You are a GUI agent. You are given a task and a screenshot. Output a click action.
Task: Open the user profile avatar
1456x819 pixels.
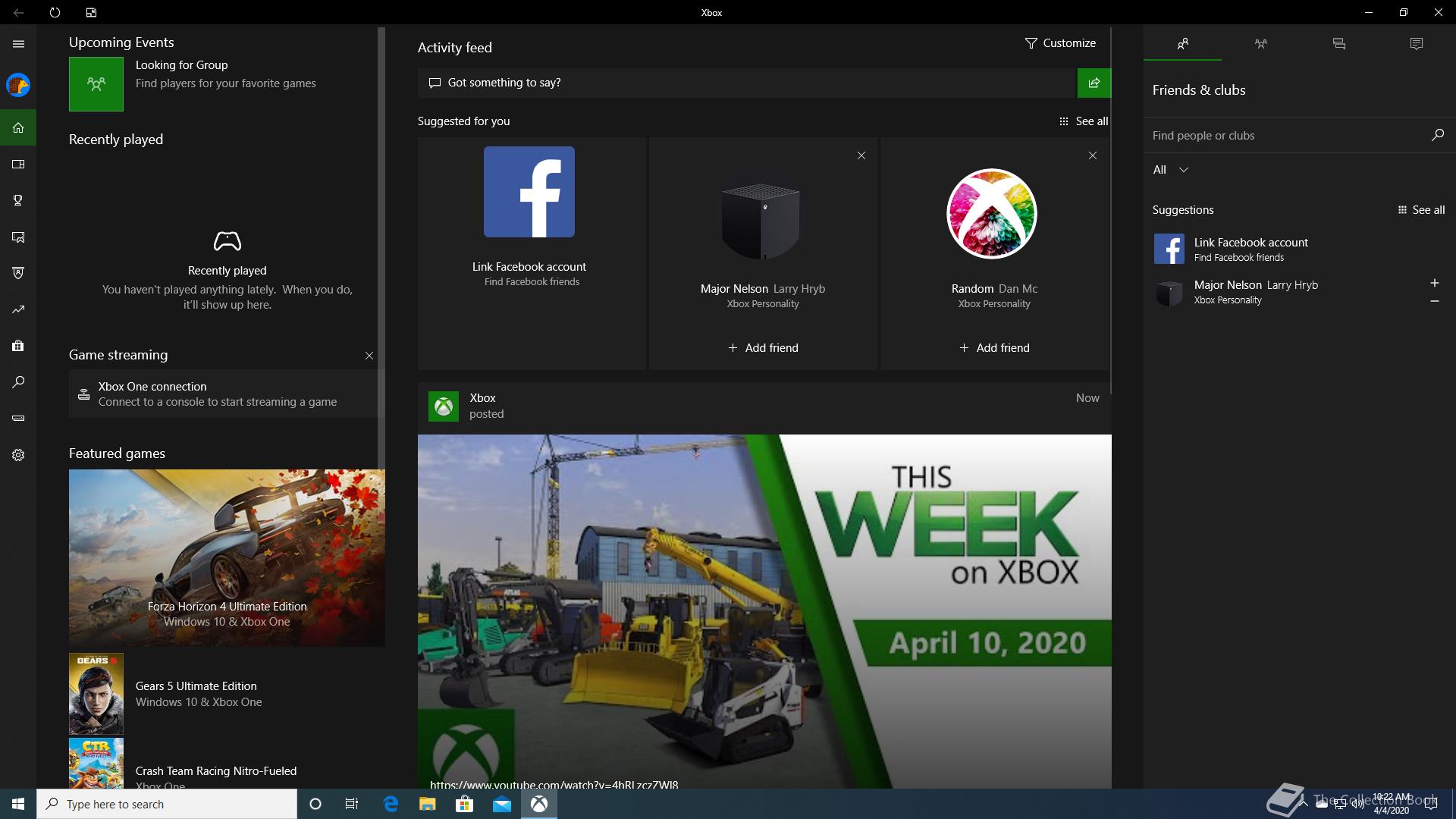(x=18, y=85)
